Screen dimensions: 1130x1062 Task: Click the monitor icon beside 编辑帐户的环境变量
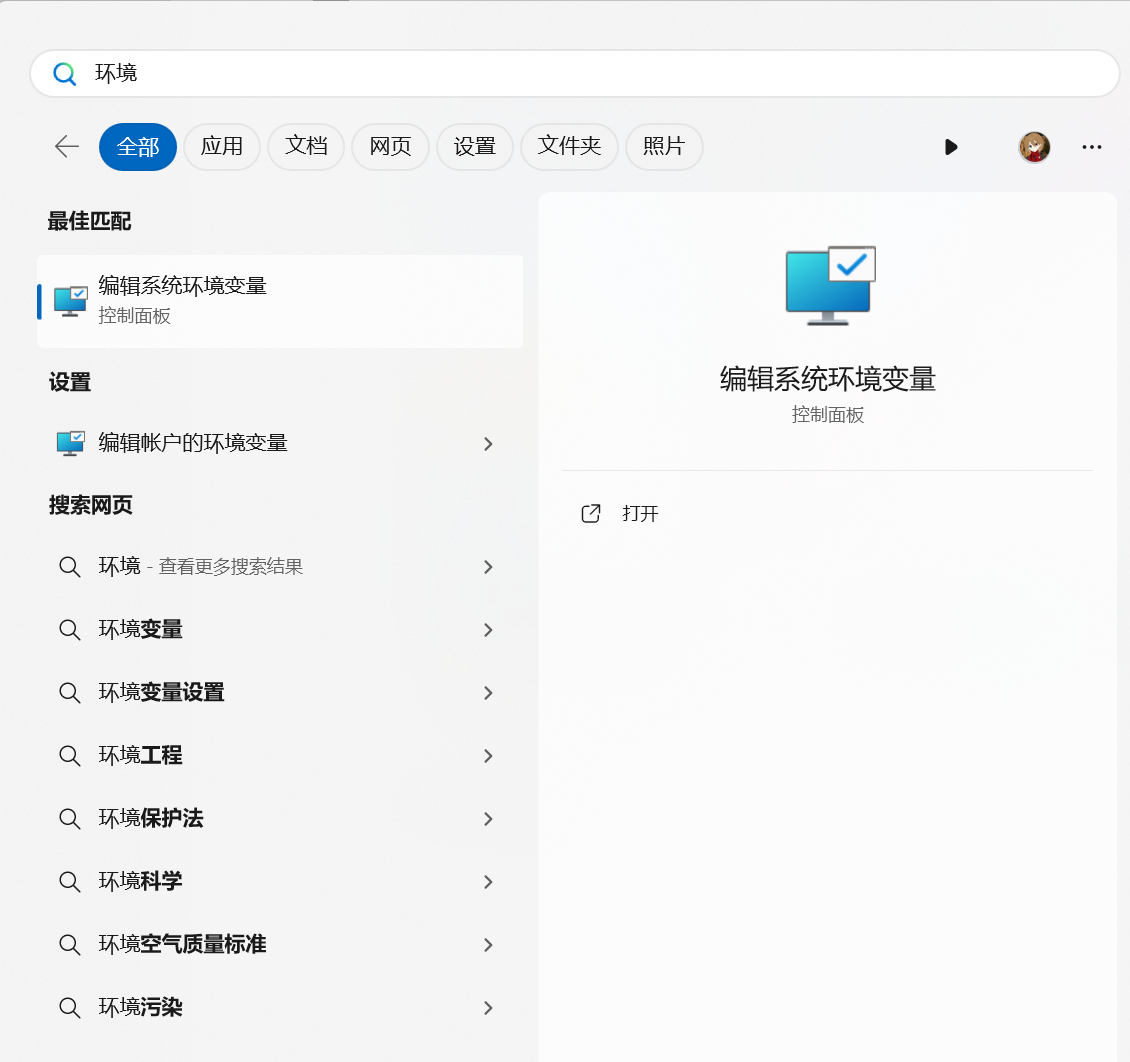[x=71, y=443]
